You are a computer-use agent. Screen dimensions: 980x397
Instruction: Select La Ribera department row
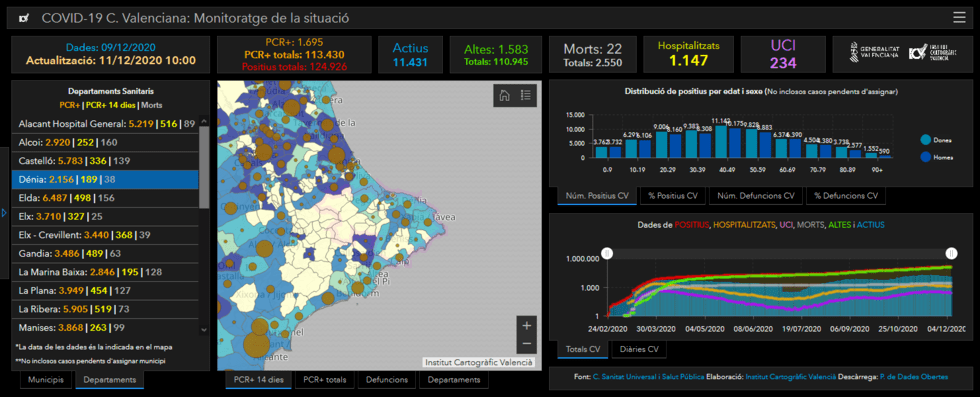pyautogui.click(x=105, y=309)
